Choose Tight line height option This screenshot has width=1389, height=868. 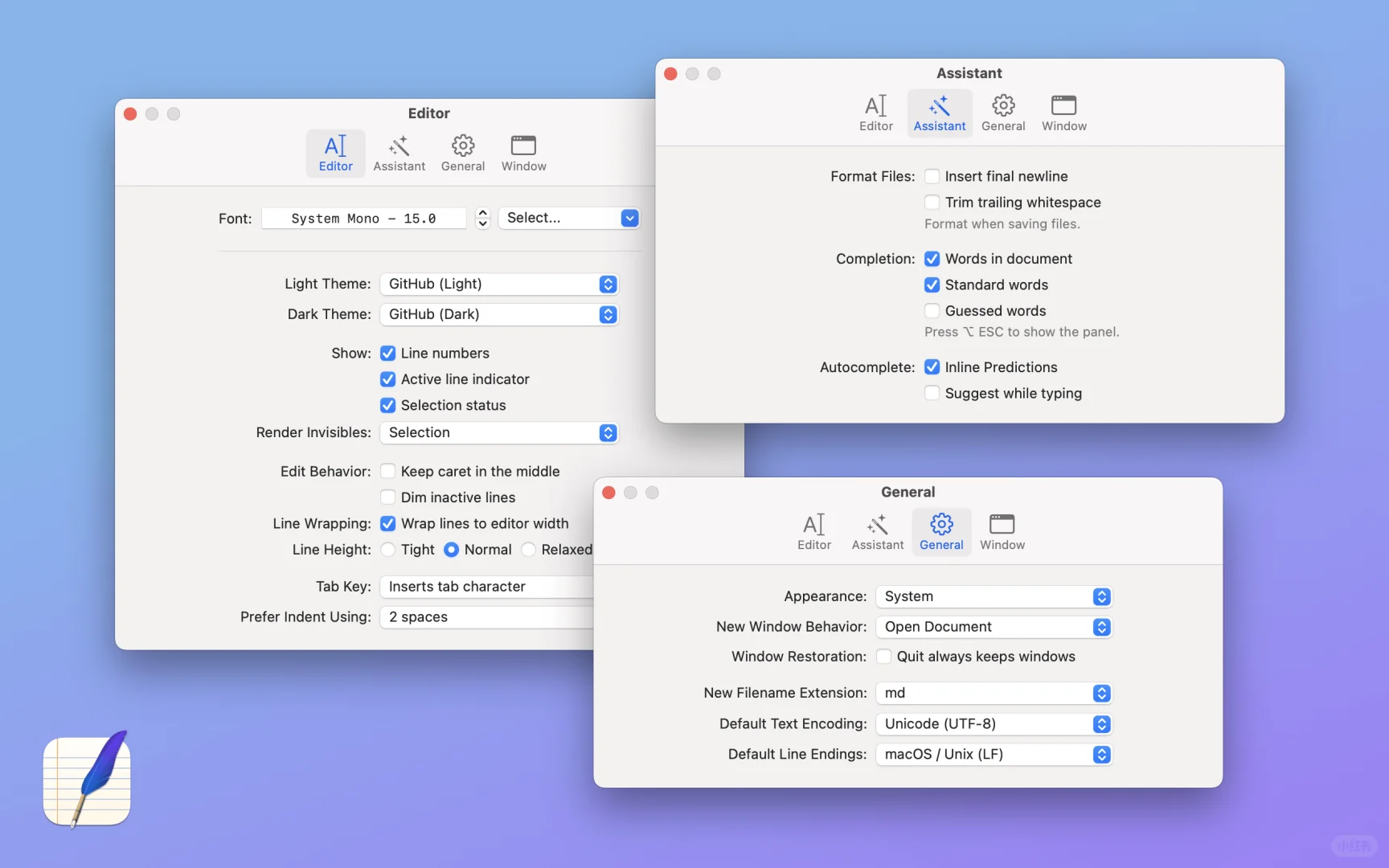pyautogui.click(x=387, y=550)
